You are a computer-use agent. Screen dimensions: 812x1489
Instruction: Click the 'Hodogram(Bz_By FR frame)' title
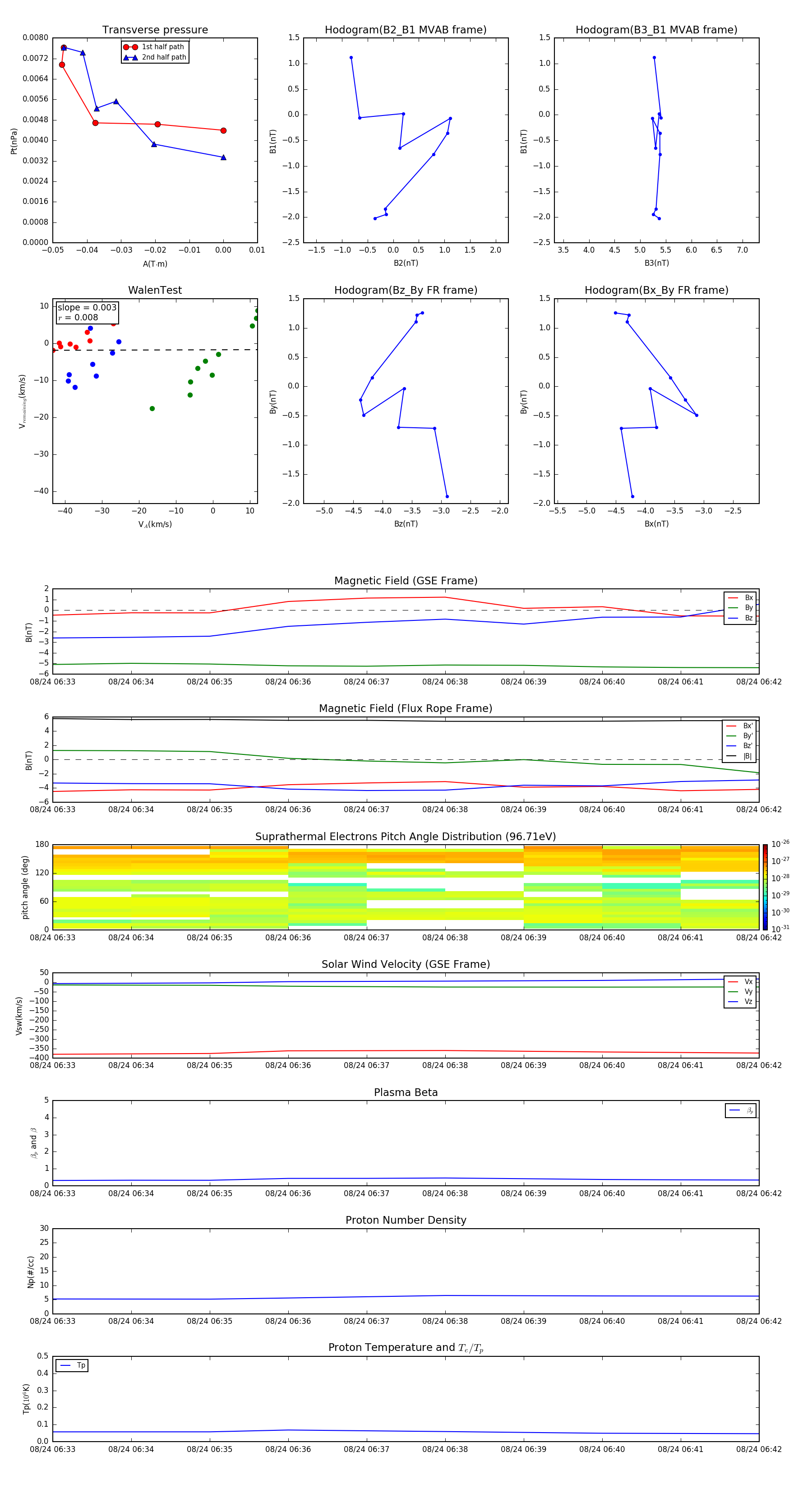(x=406, y=290)
